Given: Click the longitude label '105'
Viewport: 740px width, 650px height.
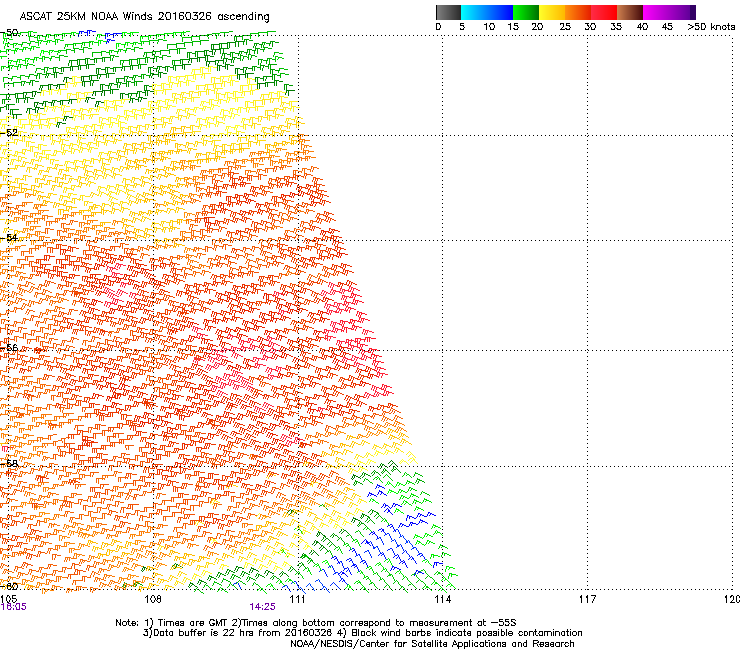Looking at the screenshot, I should point(8,599).
